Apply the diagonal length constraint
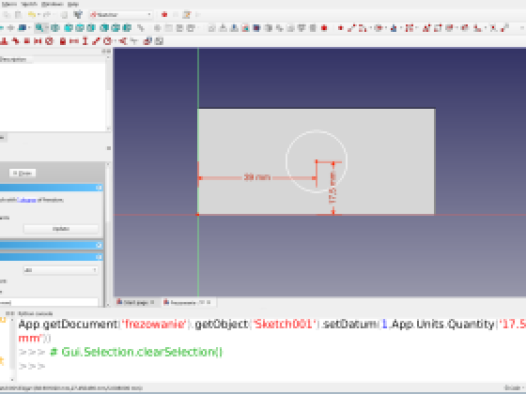 click(96, 41)
